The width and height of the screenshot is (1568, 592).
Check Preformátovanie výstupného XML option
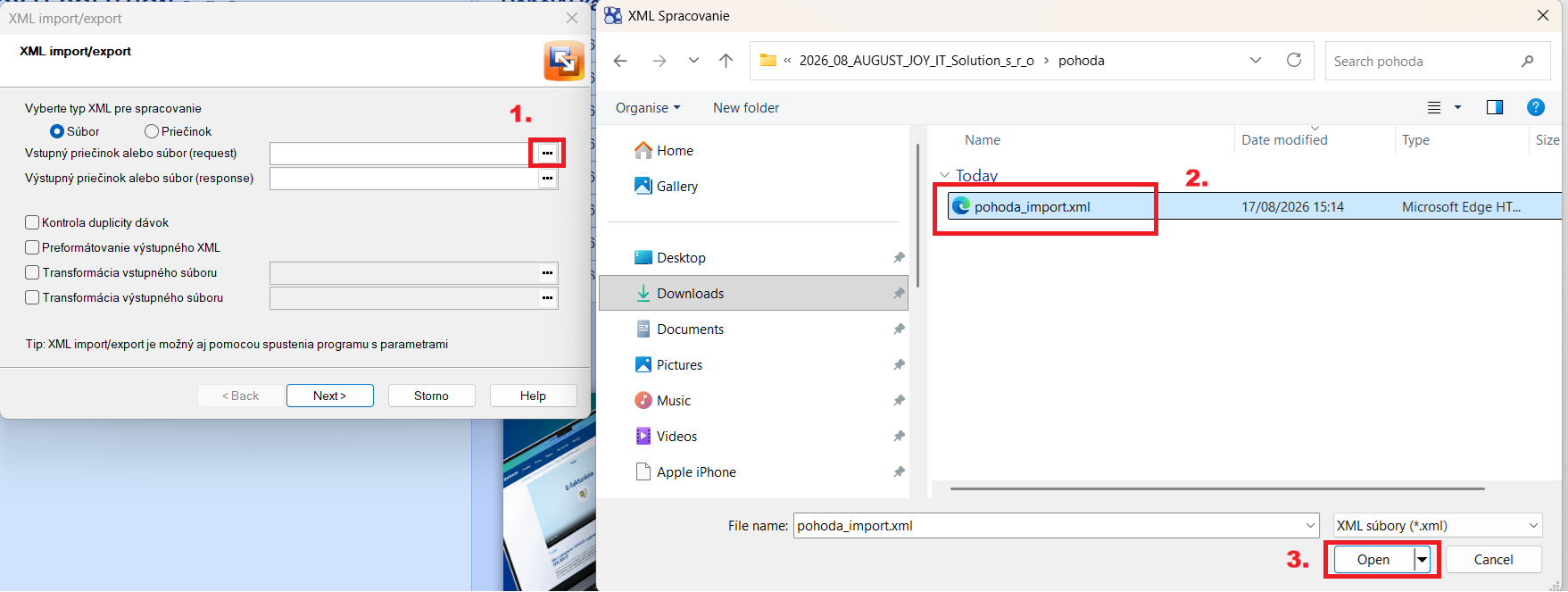tap(32, 247)
